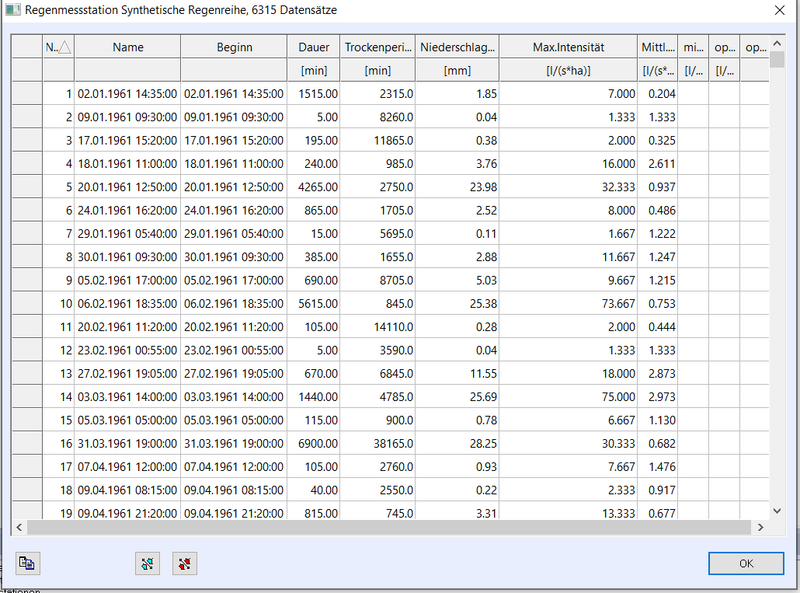Confirm the dialog with OK

coord(746,563)
